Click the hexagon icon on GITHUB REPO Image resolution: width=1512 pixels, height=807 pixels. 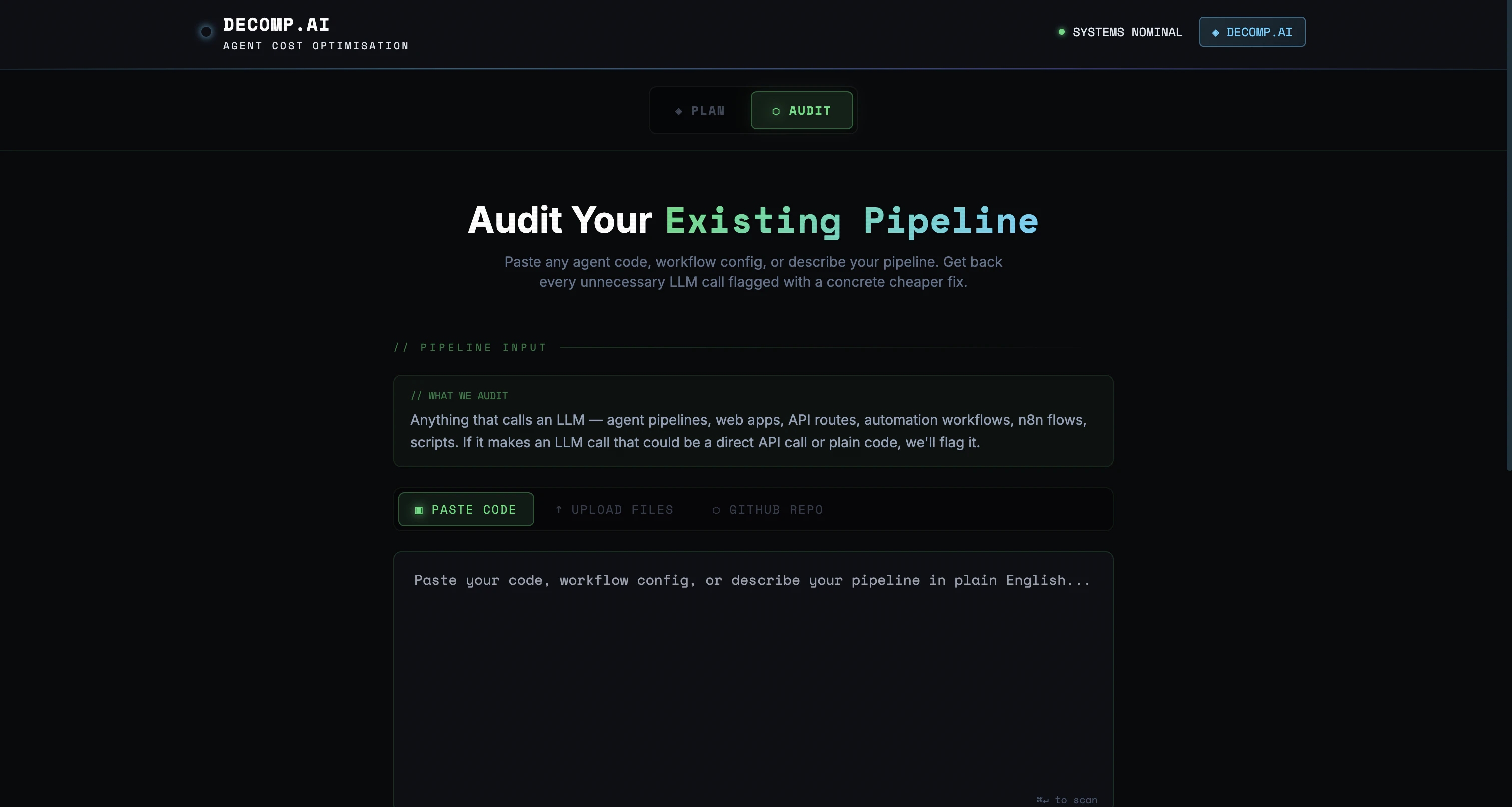pyautogui.click(x=716, y=511)
